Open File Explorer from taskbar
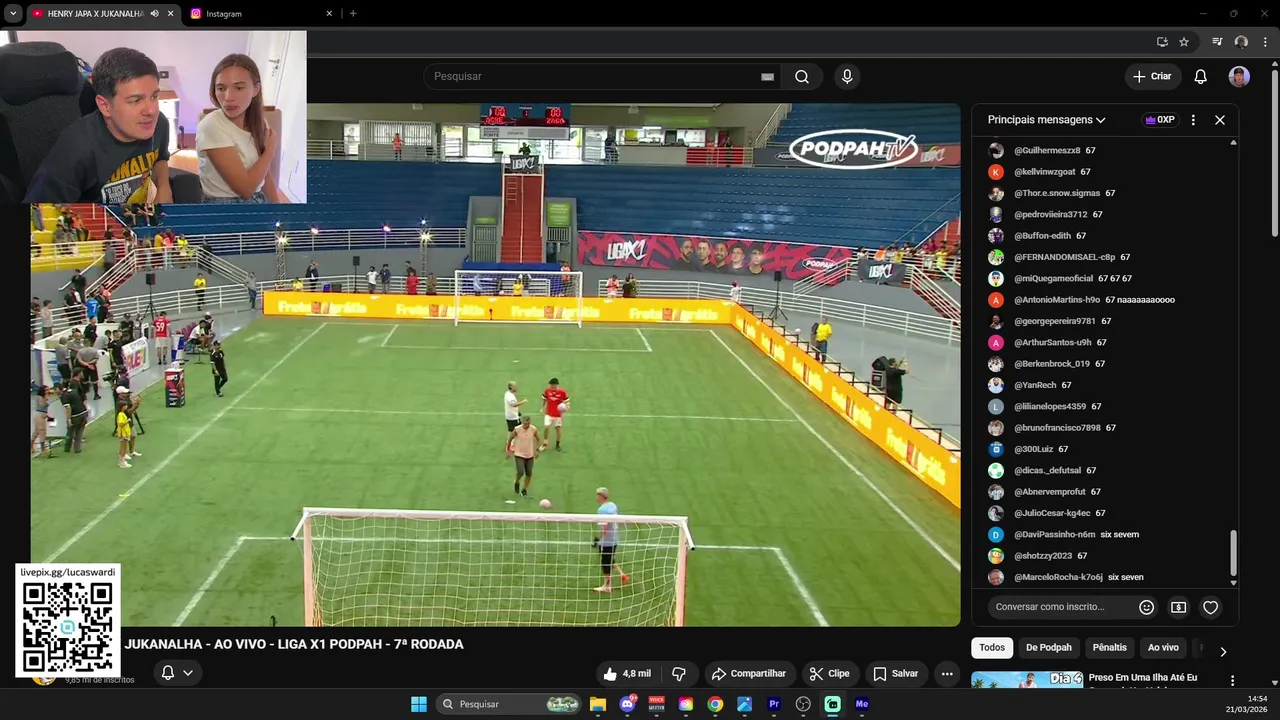Image resolution: width=1280 pixels, height=720 pixels. pyautogui.click(x=598, y=704)
